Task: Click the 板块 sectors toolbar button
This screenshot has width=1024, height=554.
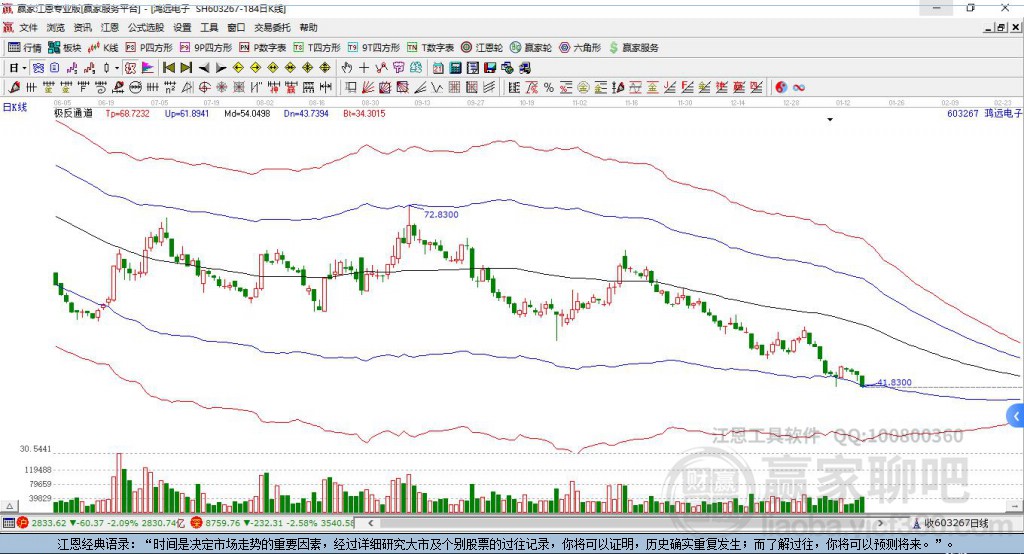Action: click(x=65, y=48)
